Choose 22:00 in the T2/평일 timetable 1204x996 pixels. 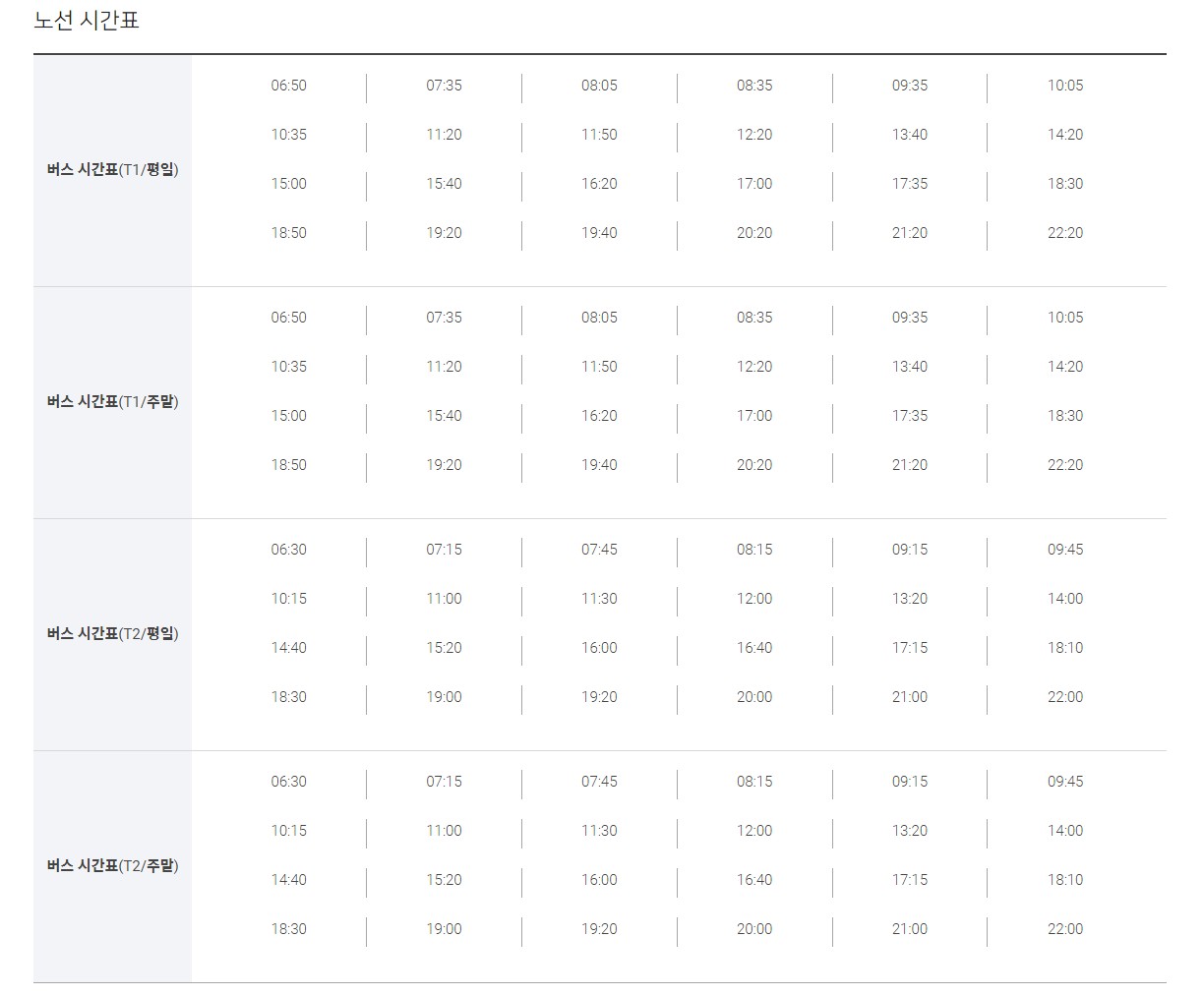(1065, 697)
